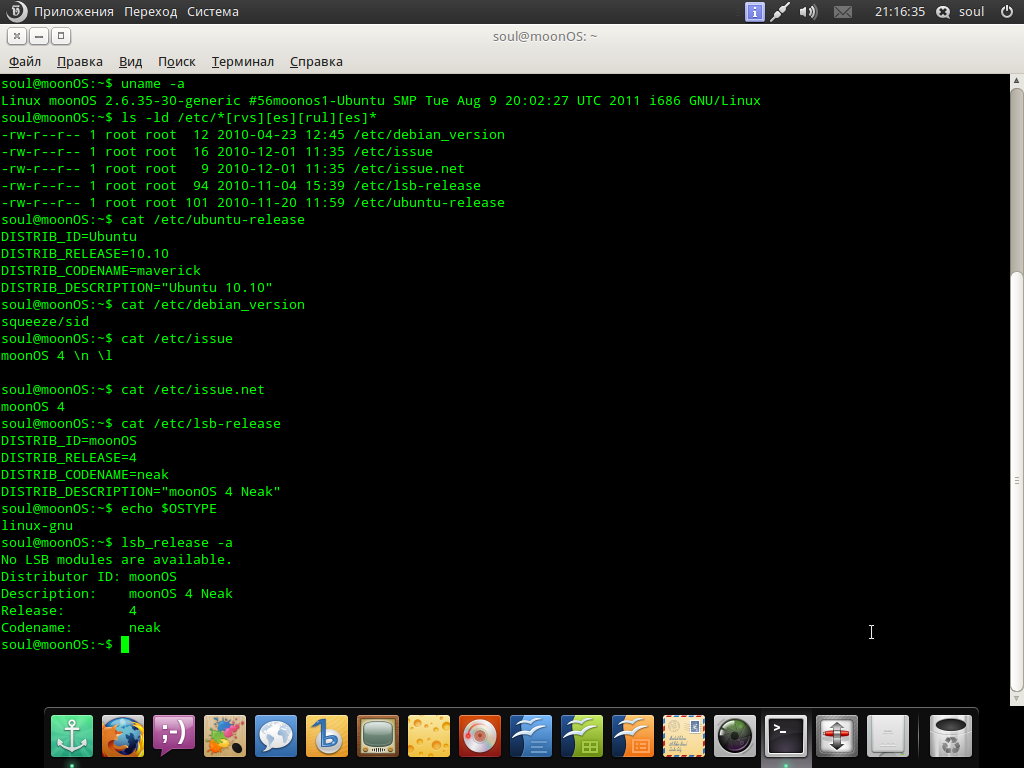This screenshot has width=1024, height=768.
Task: Click the /etc/lsb-release listing row
Action: [241, 185]
